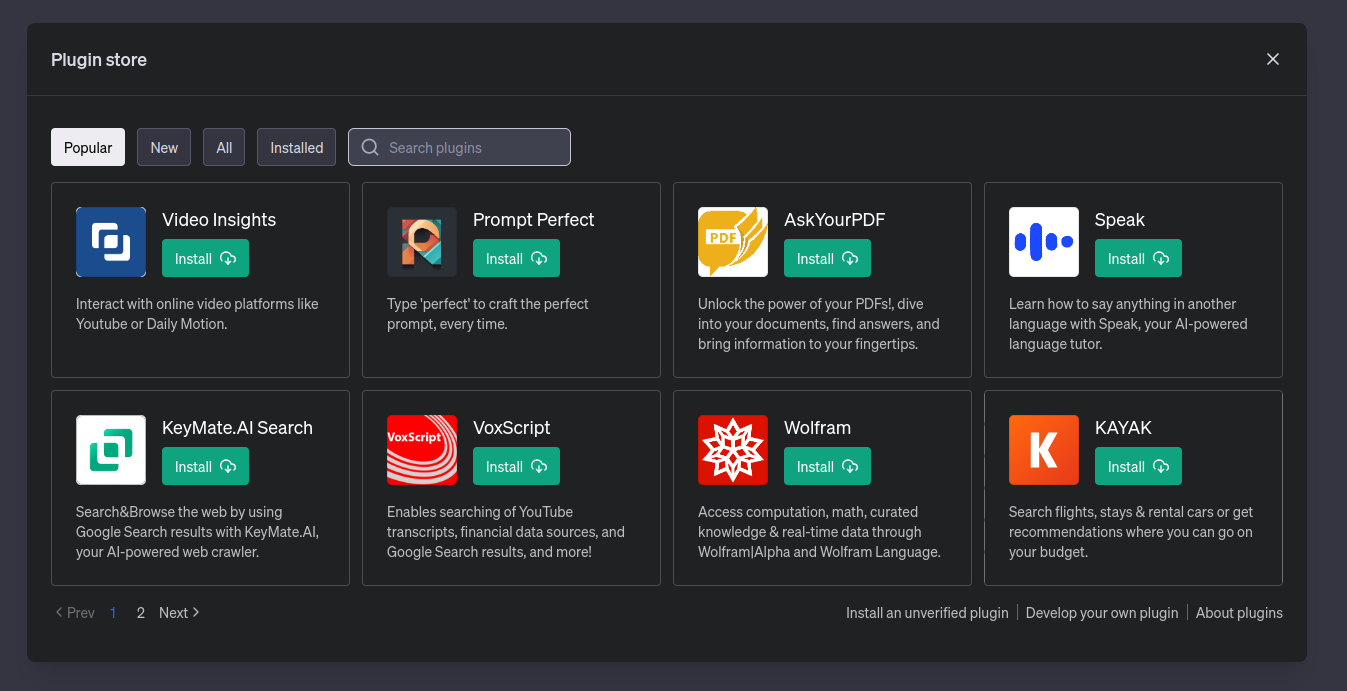Click the Video Insights plugin icon
Viewport: 1347px width, 691px height.
pos(111,242)
